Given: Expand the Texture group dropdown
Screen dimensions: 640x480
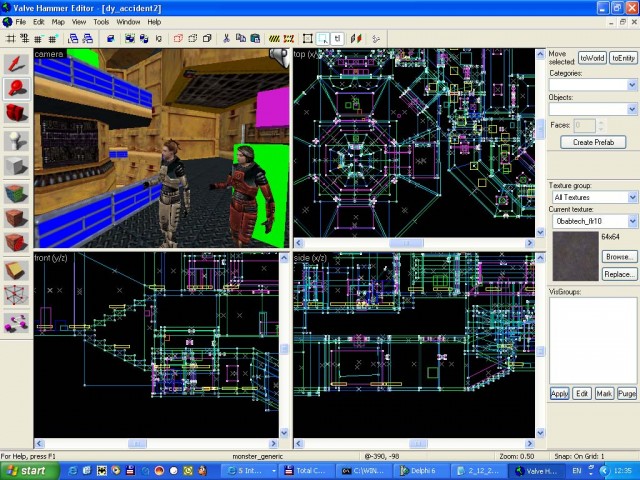Looking at the screenshot, I should click(x=632, y=198).
